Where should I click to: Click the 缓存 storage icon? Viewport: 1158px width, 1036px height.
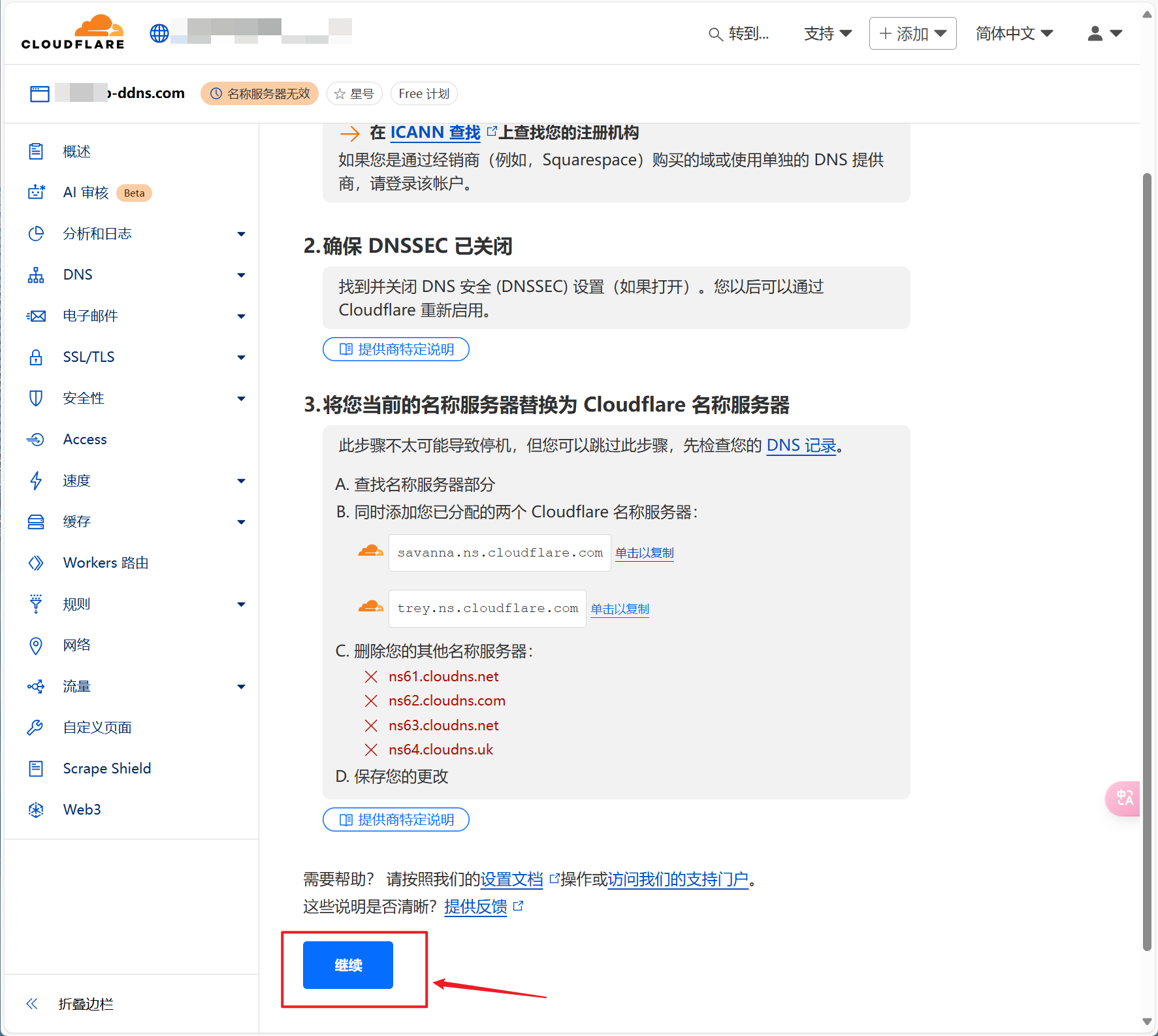click(36, 522)
